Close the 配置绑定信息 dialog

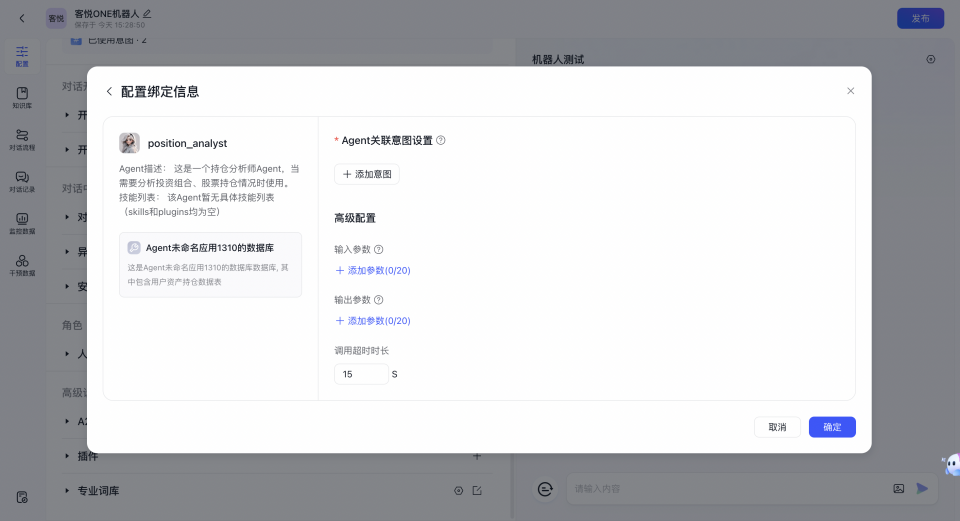(850, 91)
